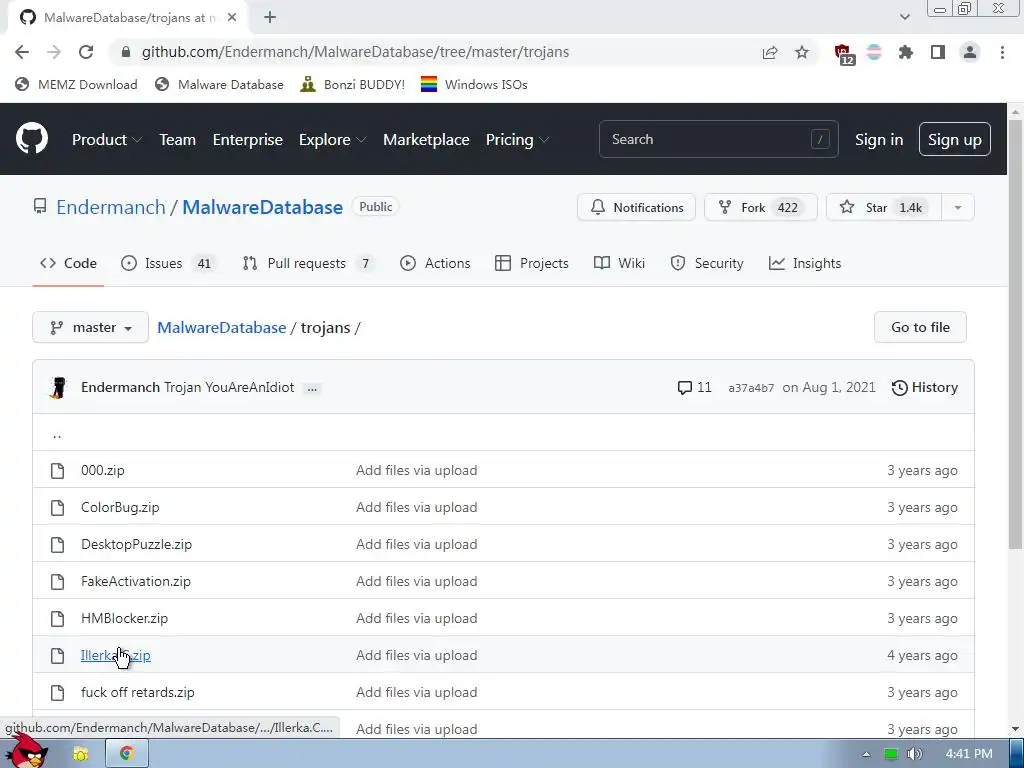Toggle the browser side panel icon
The height and width of the screenshot is (768, 1024).
(938, 52)
